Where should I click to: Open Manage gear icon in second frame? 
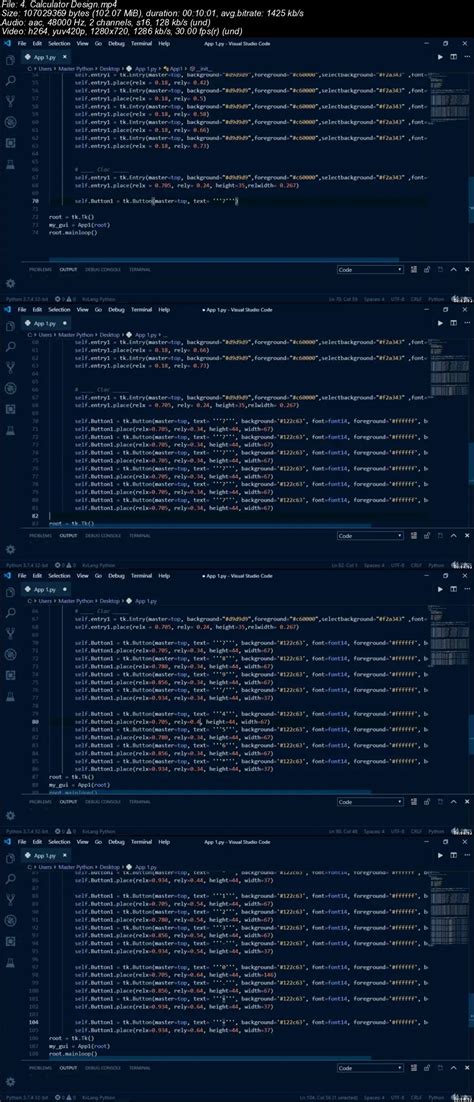click(11, 550)
